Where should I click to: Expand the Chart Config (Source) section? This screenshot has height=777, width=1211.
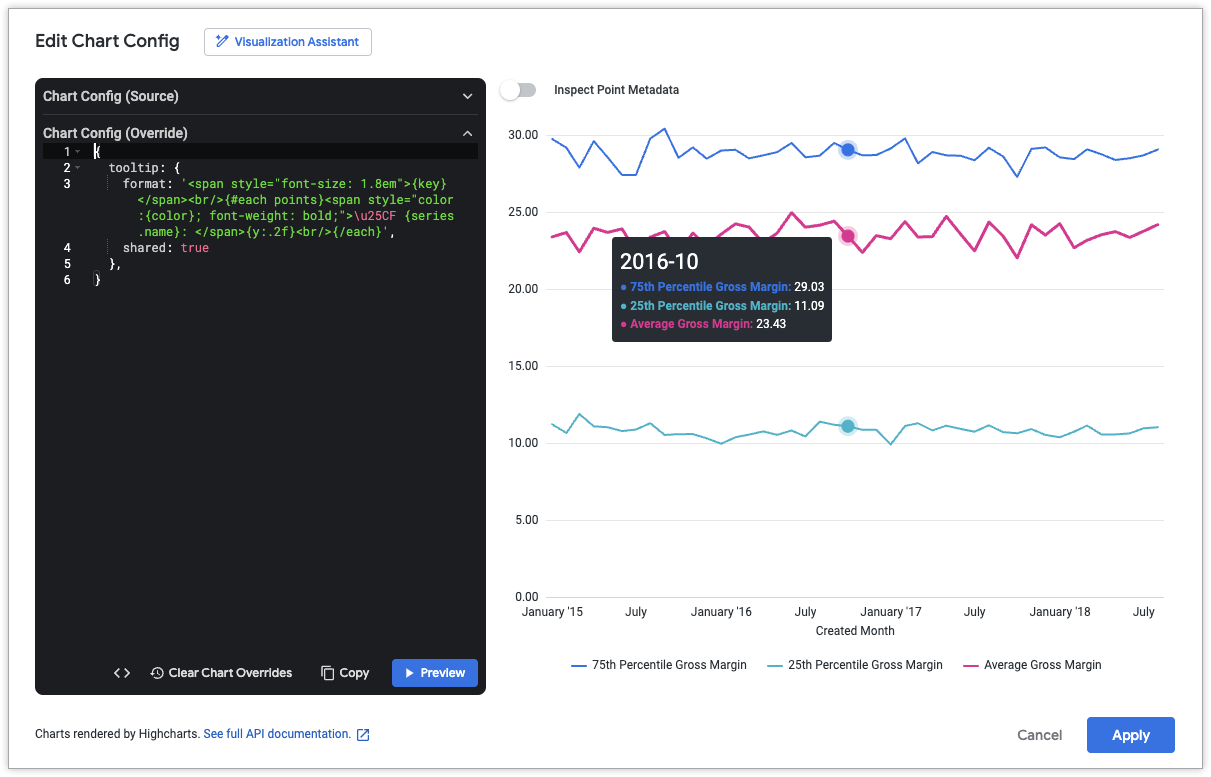point(467,97)
